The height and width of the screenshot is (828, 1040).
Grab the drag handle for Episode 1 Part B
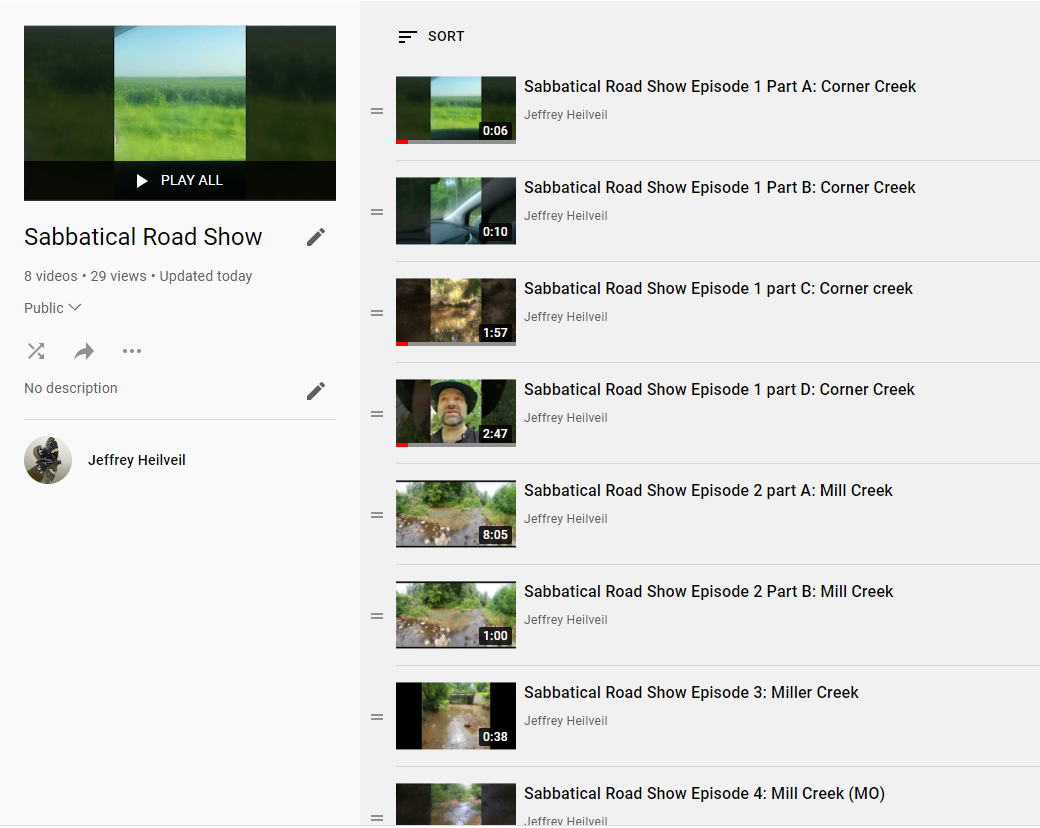377,212
